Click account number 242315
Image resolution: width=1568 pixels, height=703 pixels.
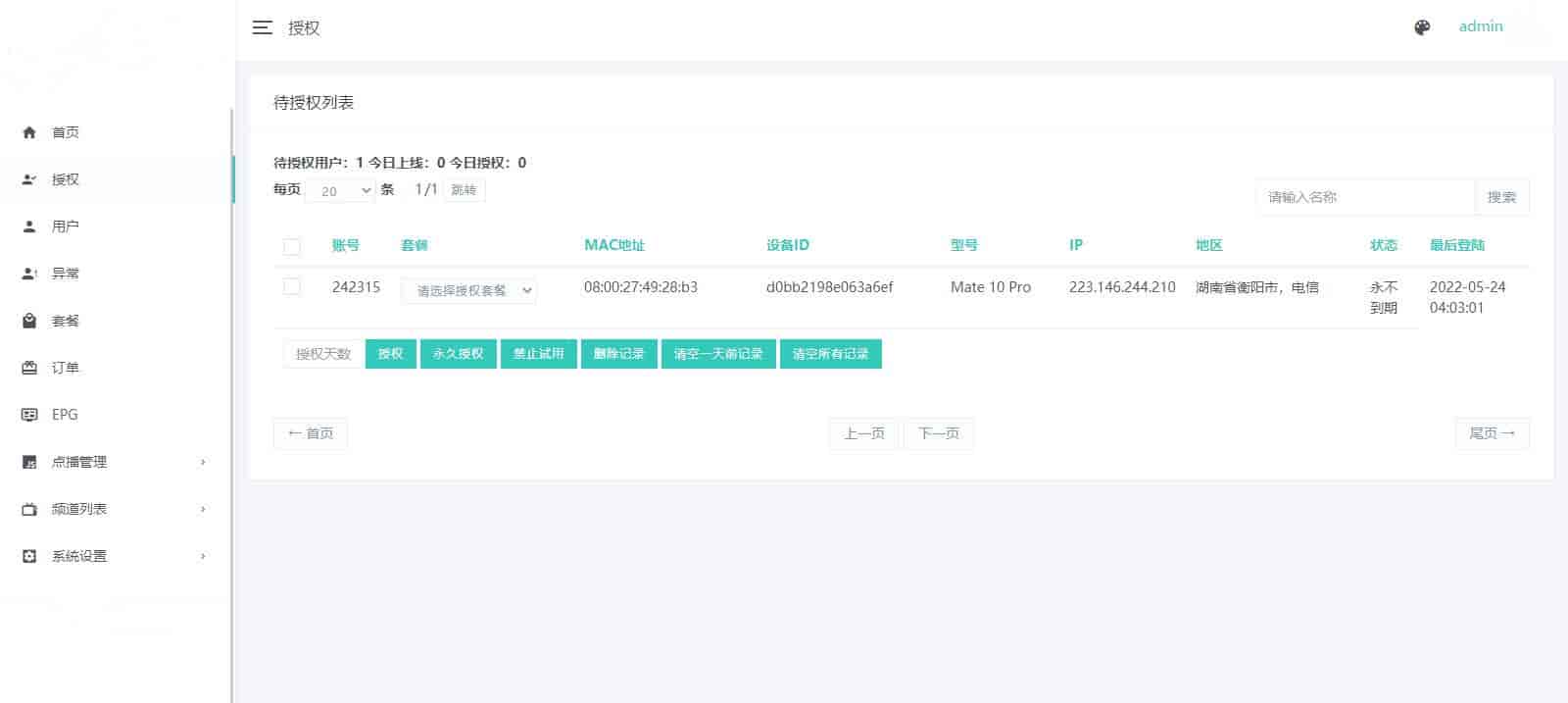click(356, 287)
